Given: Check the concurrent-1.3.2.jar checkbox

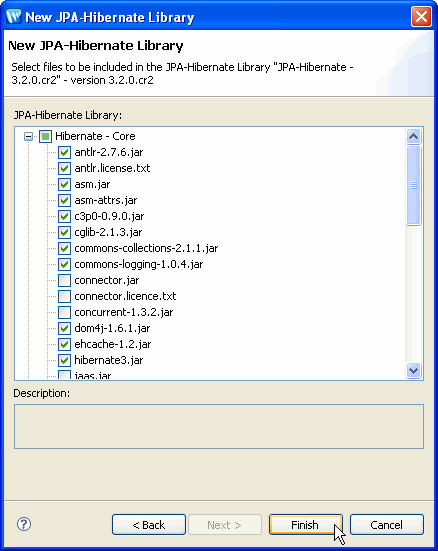Looking at the screenshot, I should [x=64, y=312].
